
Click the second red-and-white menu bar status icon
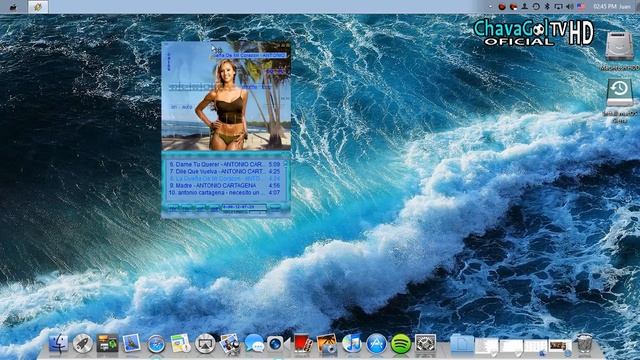pos(513,7)
